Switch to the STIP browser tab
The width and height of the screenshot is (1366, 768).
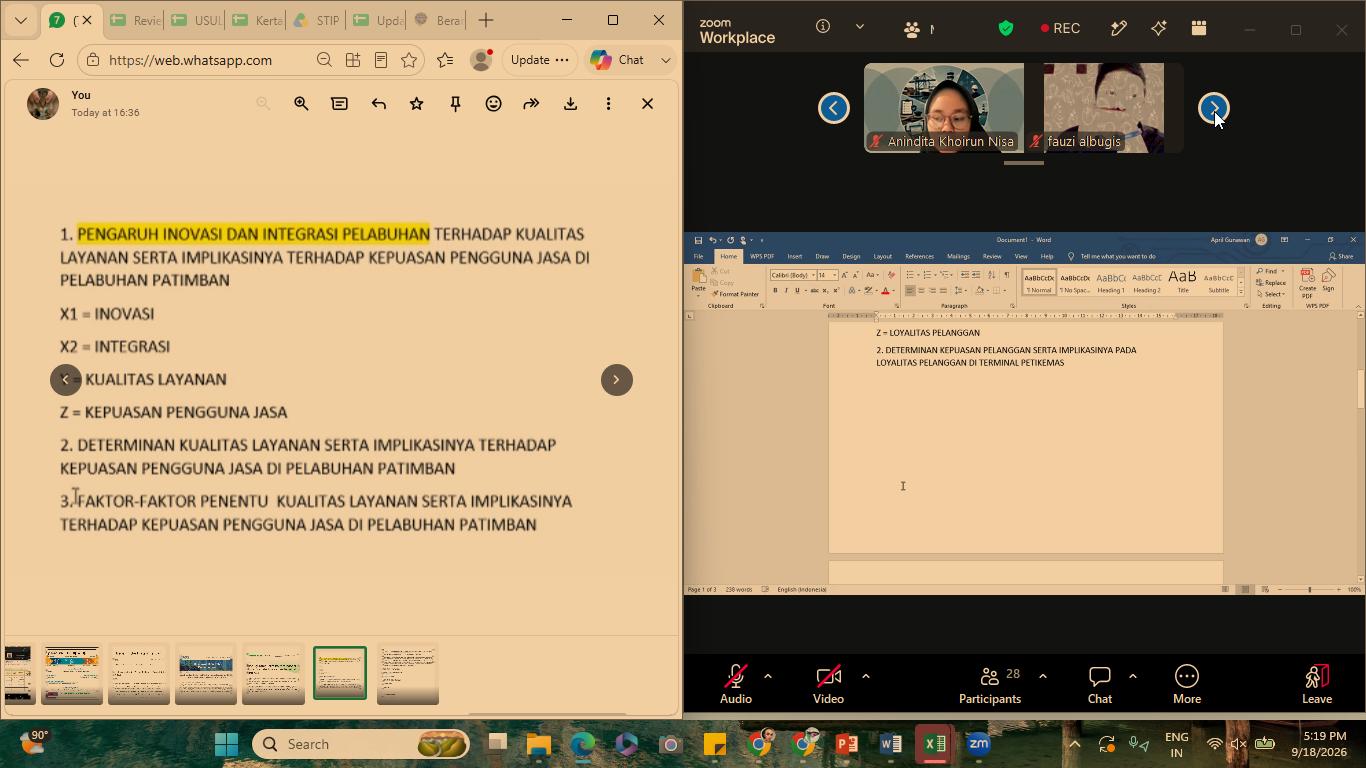coord(316,20)
